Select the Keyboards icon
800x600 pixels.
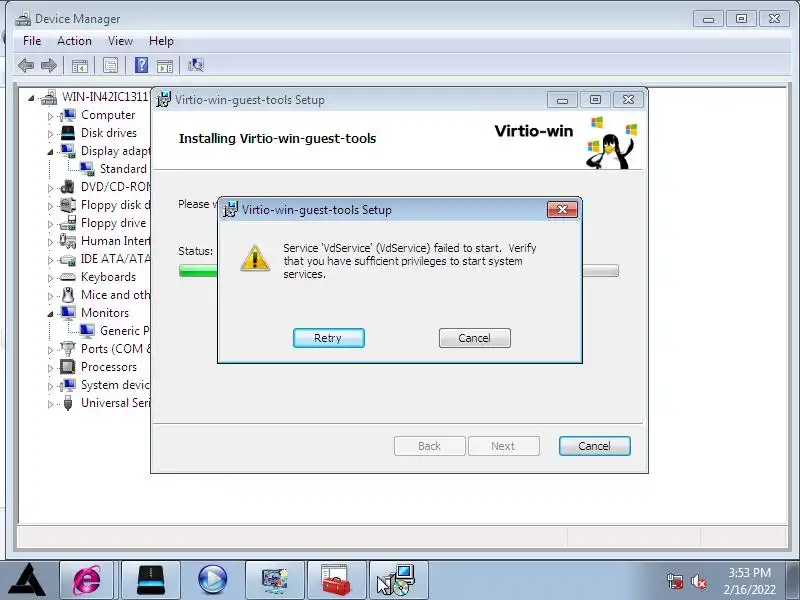[x=67, y=277]
